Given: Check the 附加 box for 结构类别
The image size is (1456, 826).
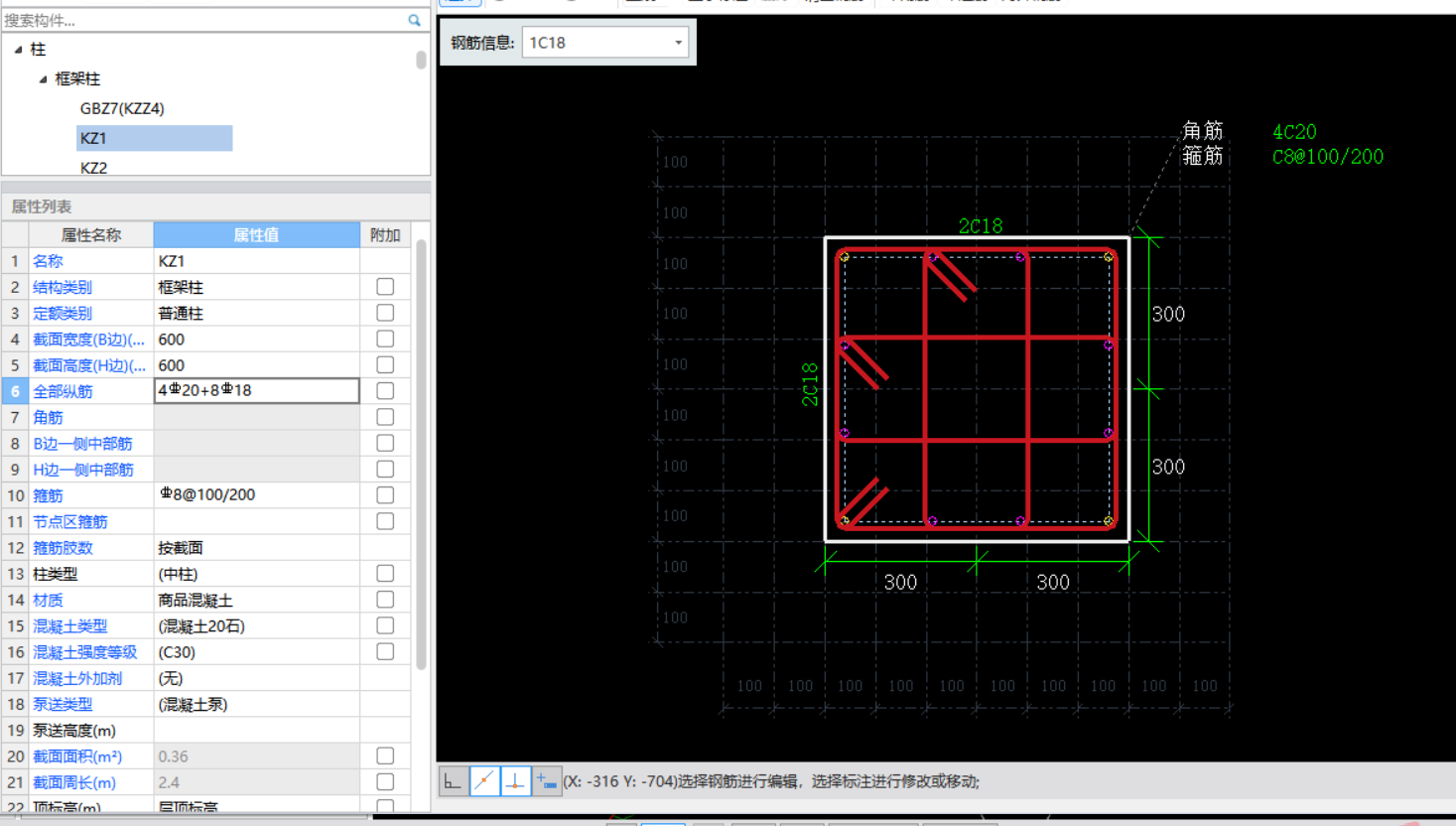Looking at the screenshot, I should pos(385,287).
